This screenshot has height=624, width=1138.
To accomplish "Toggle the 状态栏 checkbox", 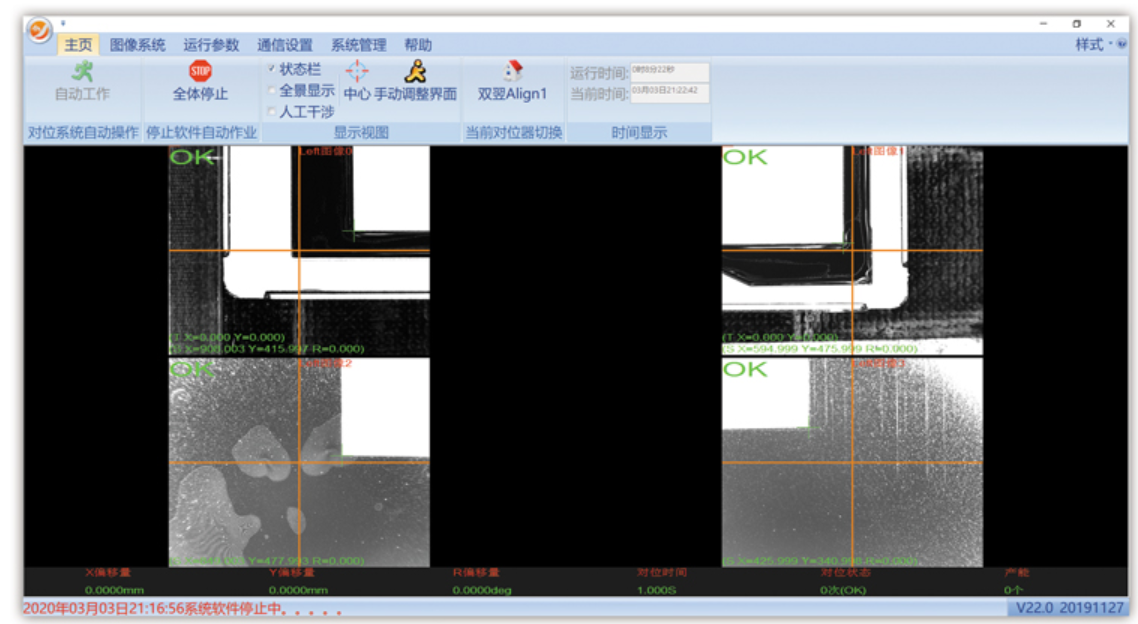I will (x=272, y=69).
